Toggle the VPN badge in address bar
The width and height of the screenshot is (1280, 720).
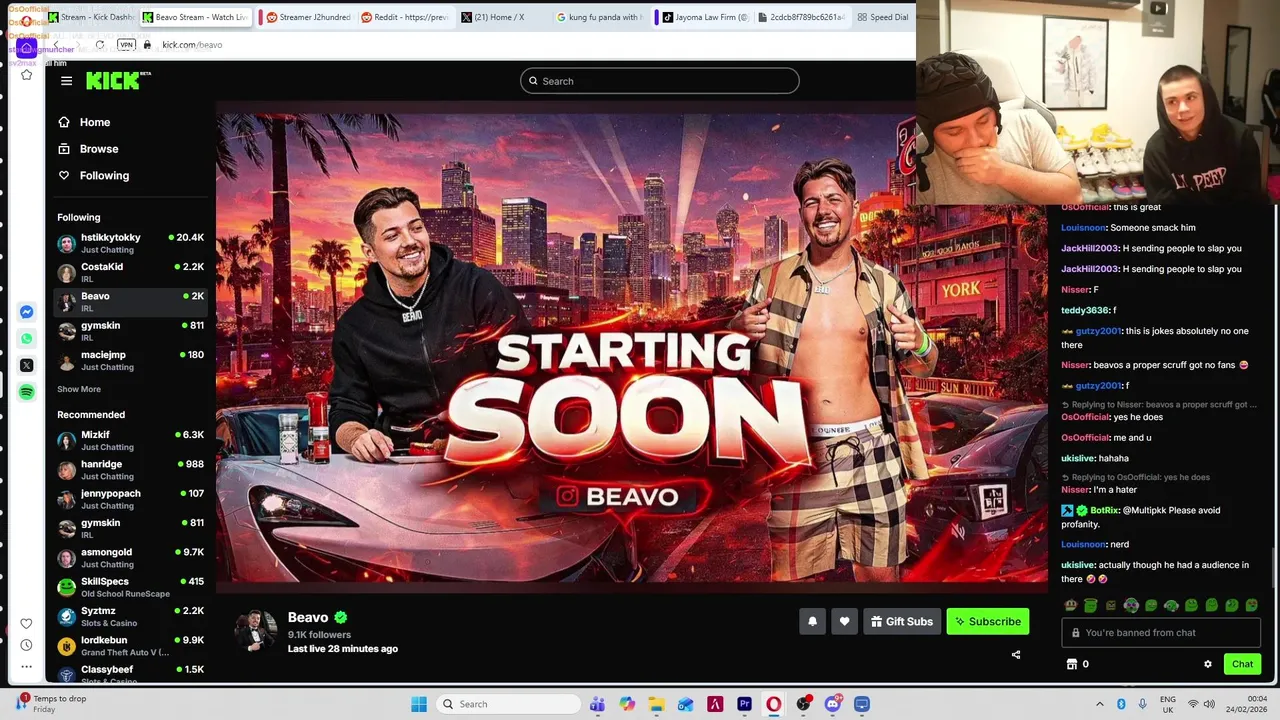pos(126,45)
